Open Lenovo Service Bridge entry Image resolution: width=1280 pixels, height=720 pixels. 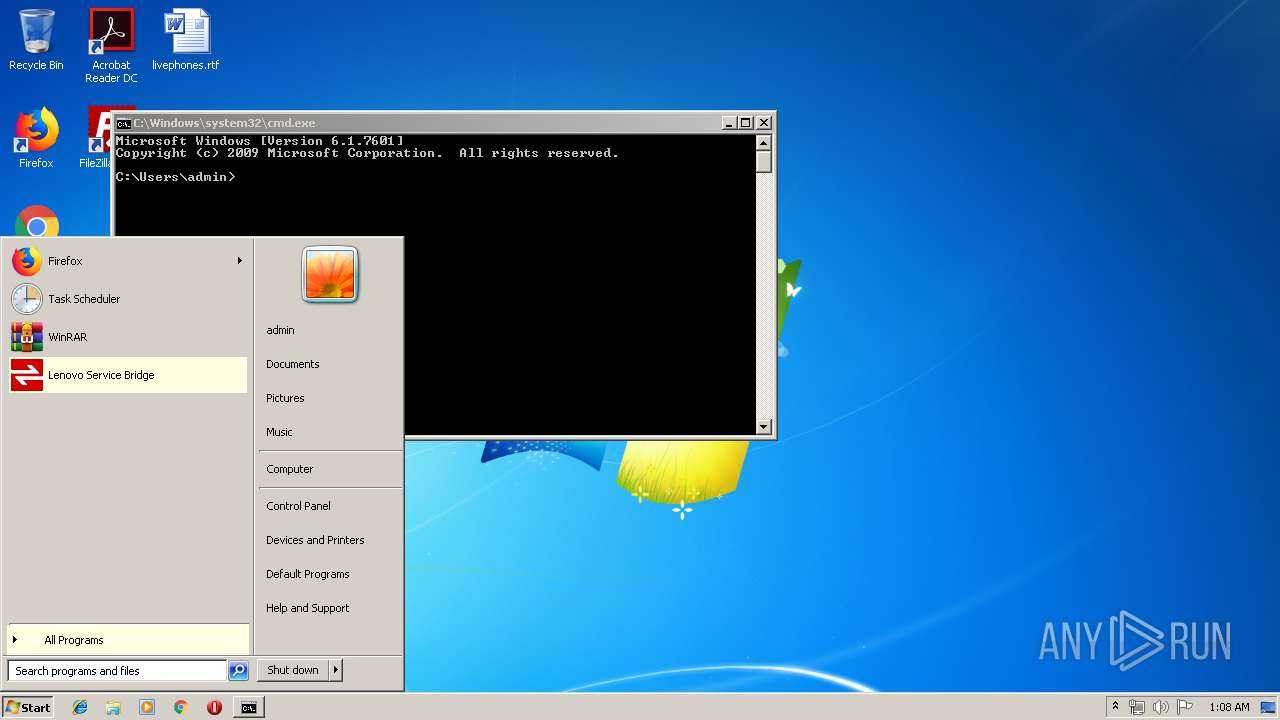pyautogui.click(x=128, y=375)
